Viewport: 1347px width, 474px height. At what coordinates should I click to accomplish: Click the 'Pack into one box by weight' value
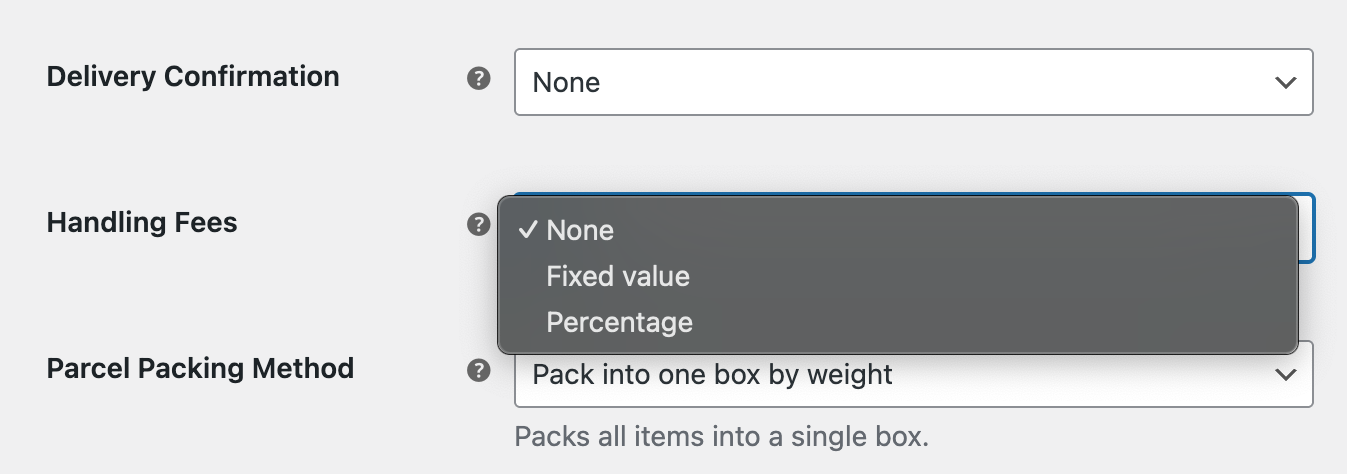[712, 375]
